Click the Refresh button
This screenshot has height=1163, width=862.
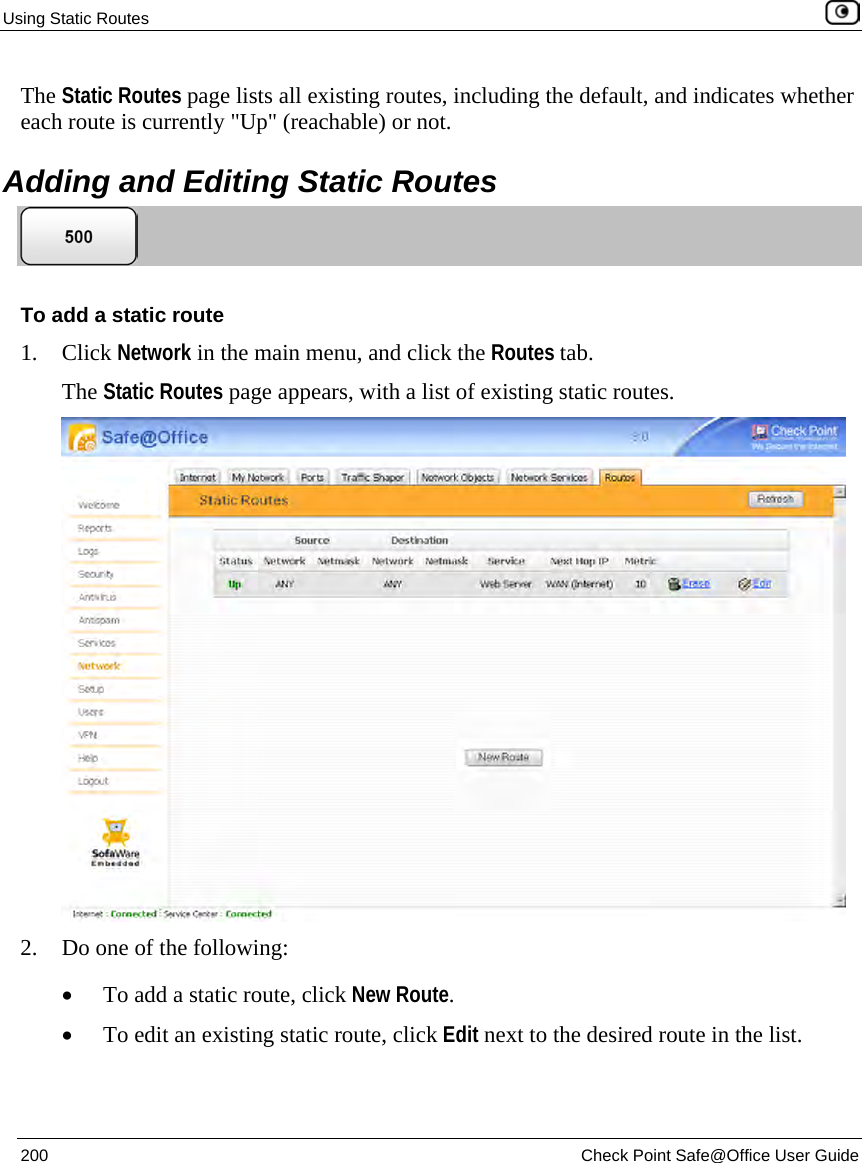point(775,499)
